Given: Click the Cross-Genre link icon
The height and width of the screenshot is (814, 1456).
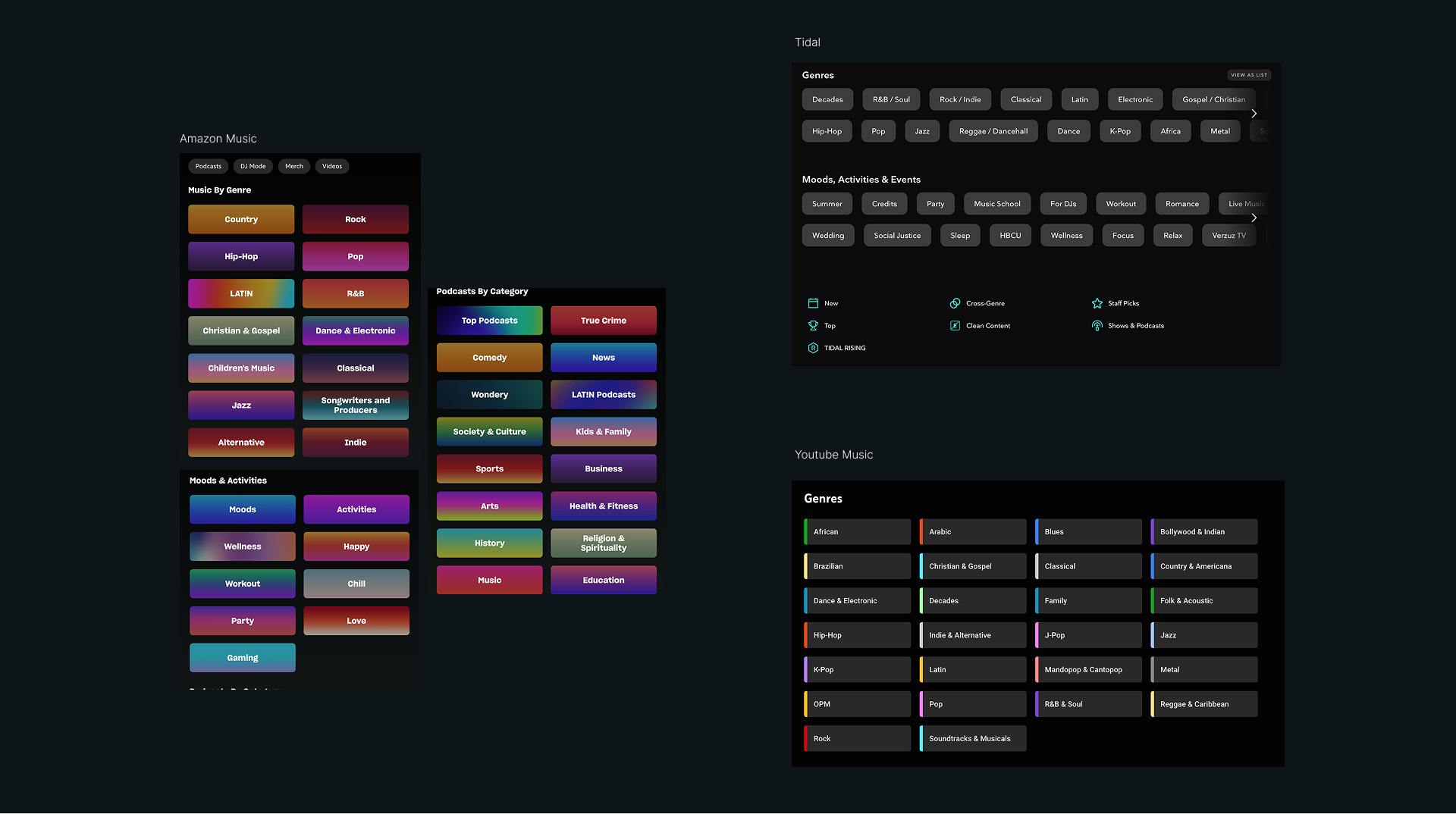Looking at the screenshot, I should (955, 303).
